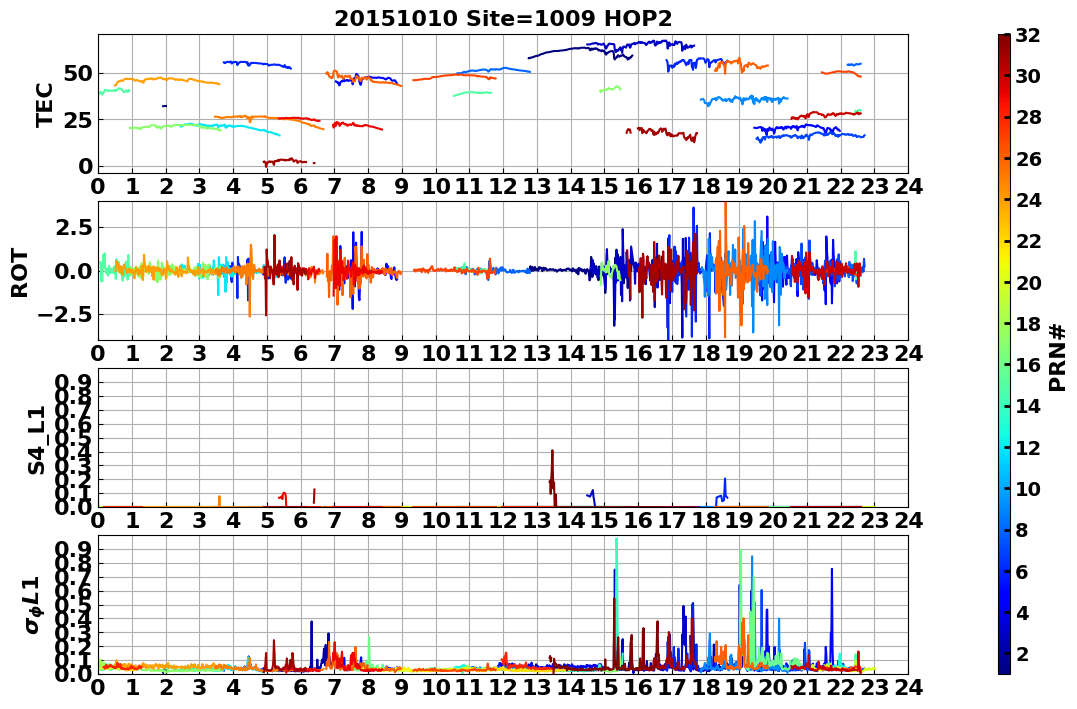This screenshot has width=1077, height=709.
Task: Select colorbar tick label "6"
Action: click(1022, 571)
